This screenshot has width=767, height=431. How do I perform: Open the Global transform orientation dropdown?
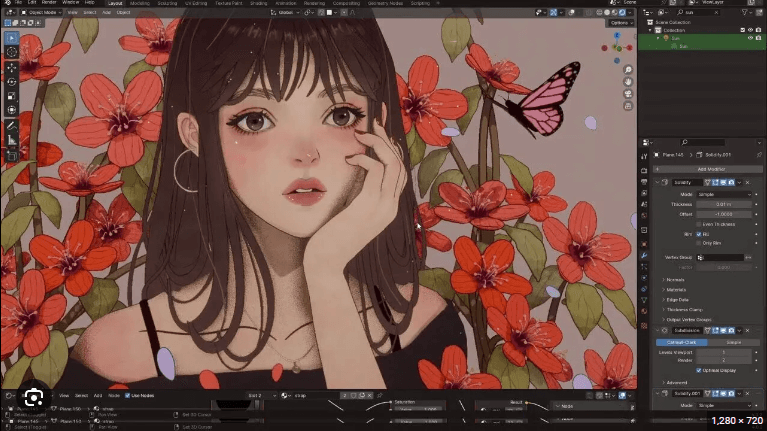285,12
